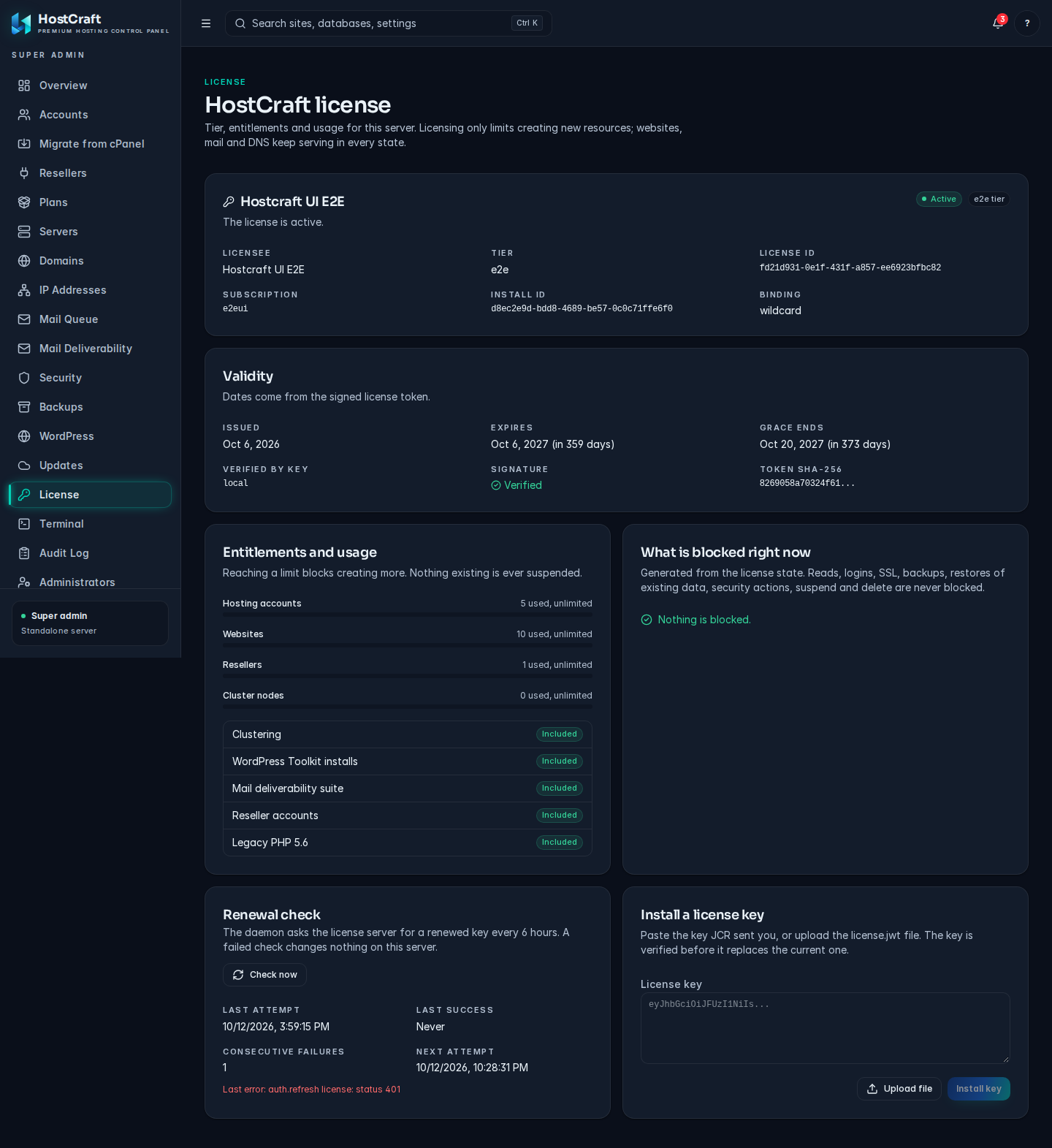Click the IP Addresses network icon
The width and height of the screenshot is (1052, 1148).
pos(24,290)
